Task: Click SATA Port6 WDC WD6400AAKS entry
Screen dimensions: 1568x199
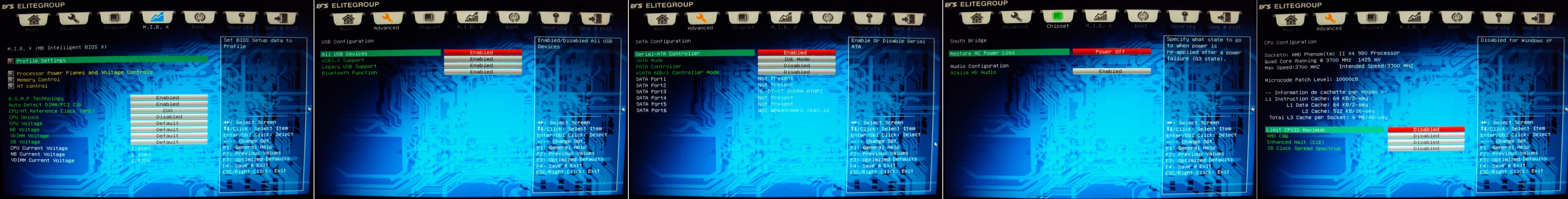Action: (793, 111)
